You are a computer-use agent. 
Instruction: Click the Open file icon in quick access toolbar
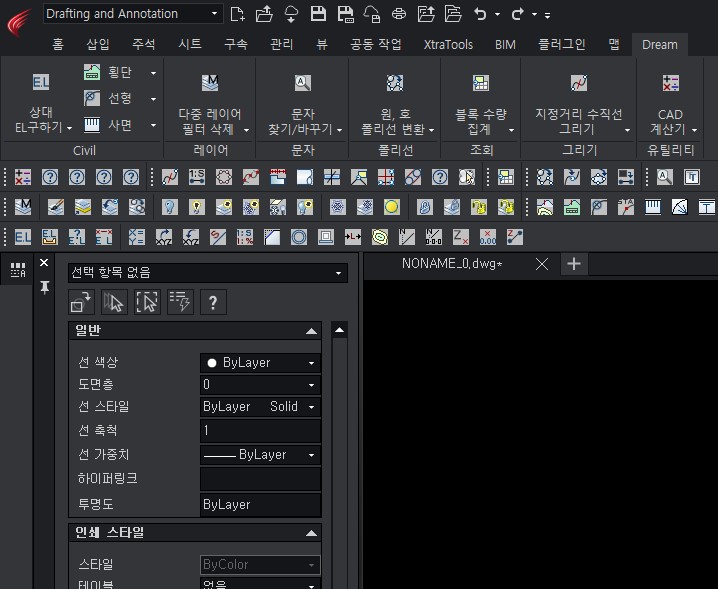[264, 14]
